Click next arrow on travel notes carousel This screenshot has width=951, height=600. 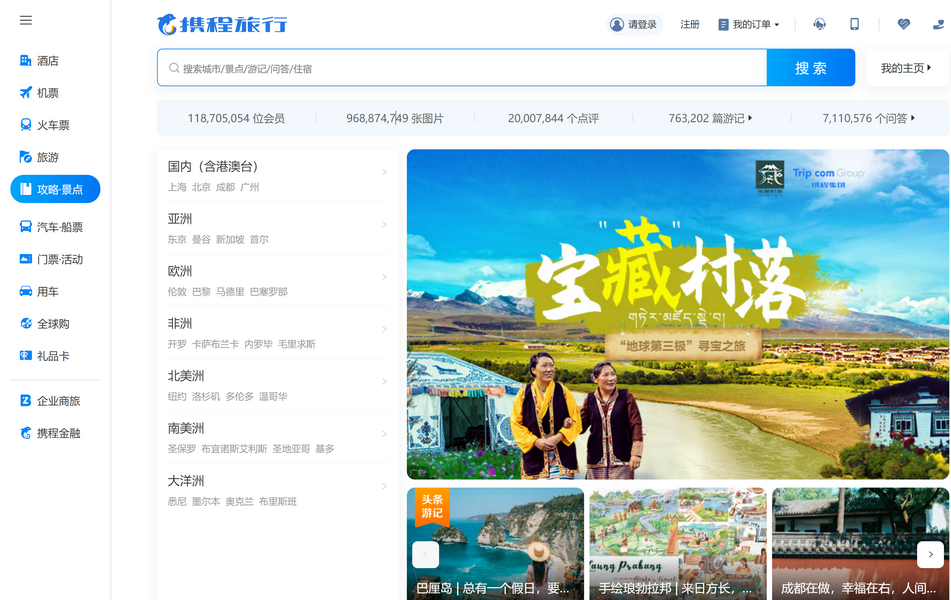click(x=930, y=554)
